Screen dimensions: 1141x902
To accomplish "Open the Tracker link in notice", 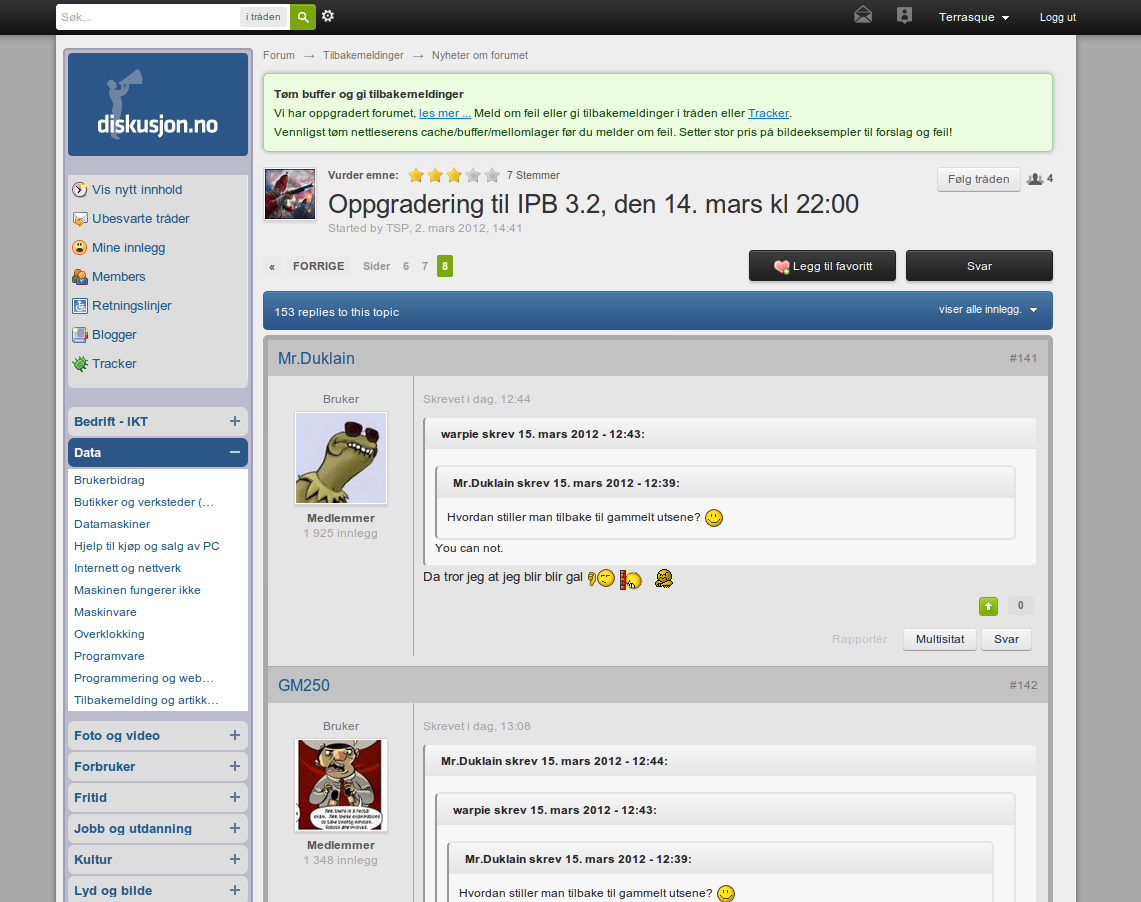I will tap(768, 113).
